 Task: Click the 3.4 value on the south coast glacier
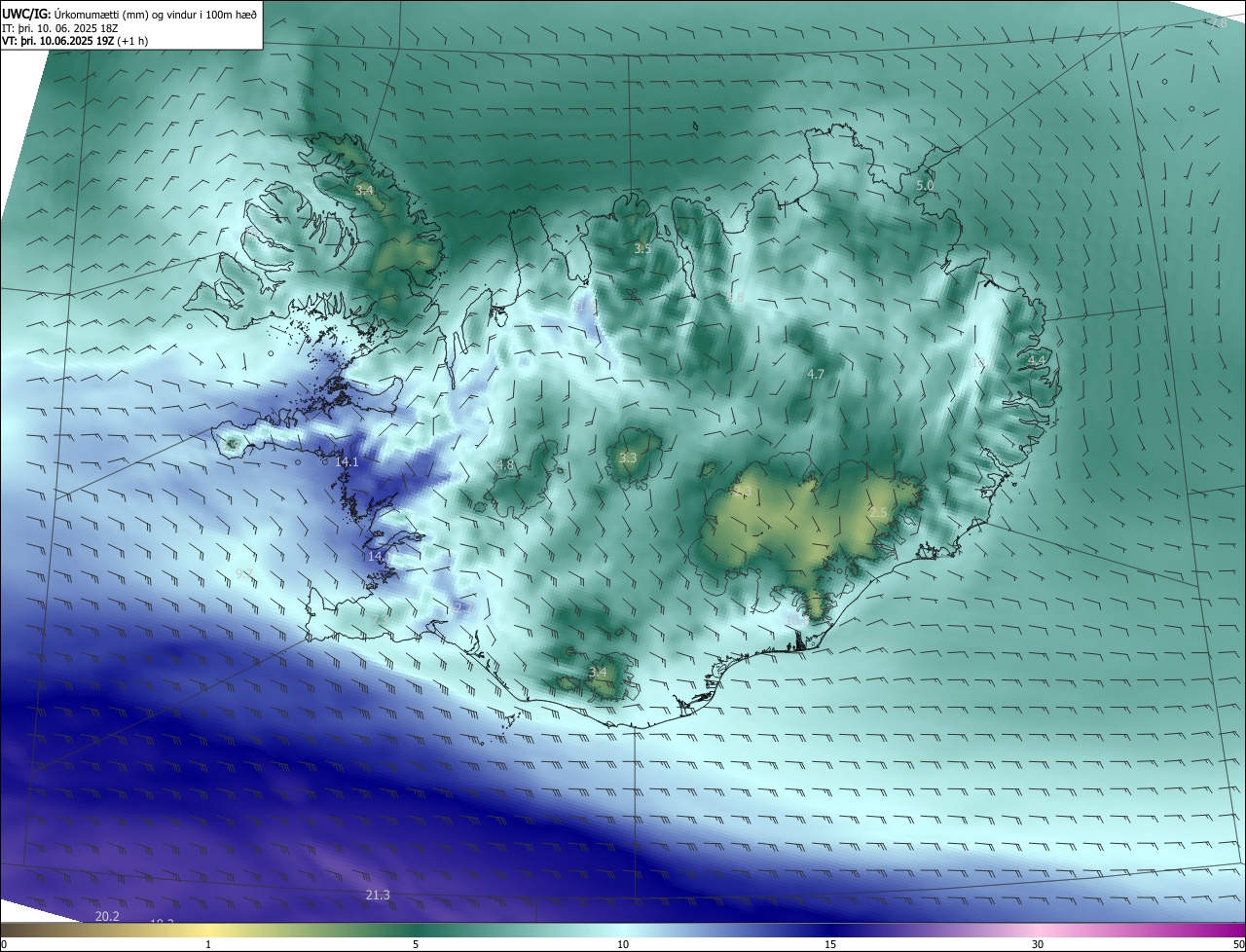point(598,672)
